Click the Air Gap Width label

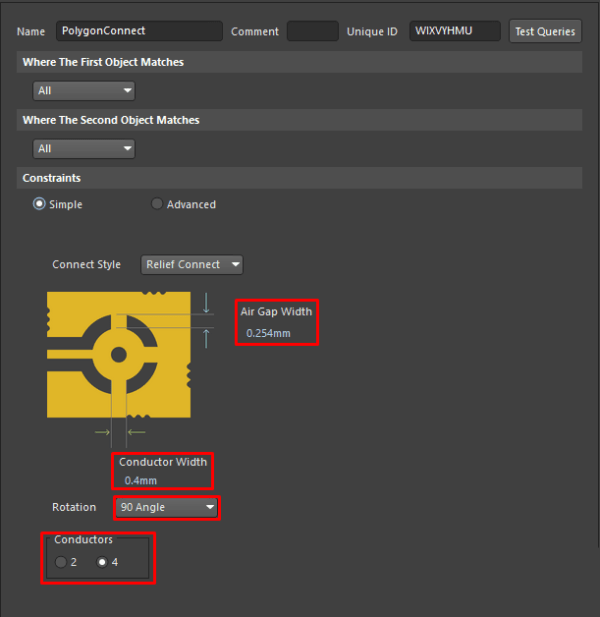pos(276,312)
